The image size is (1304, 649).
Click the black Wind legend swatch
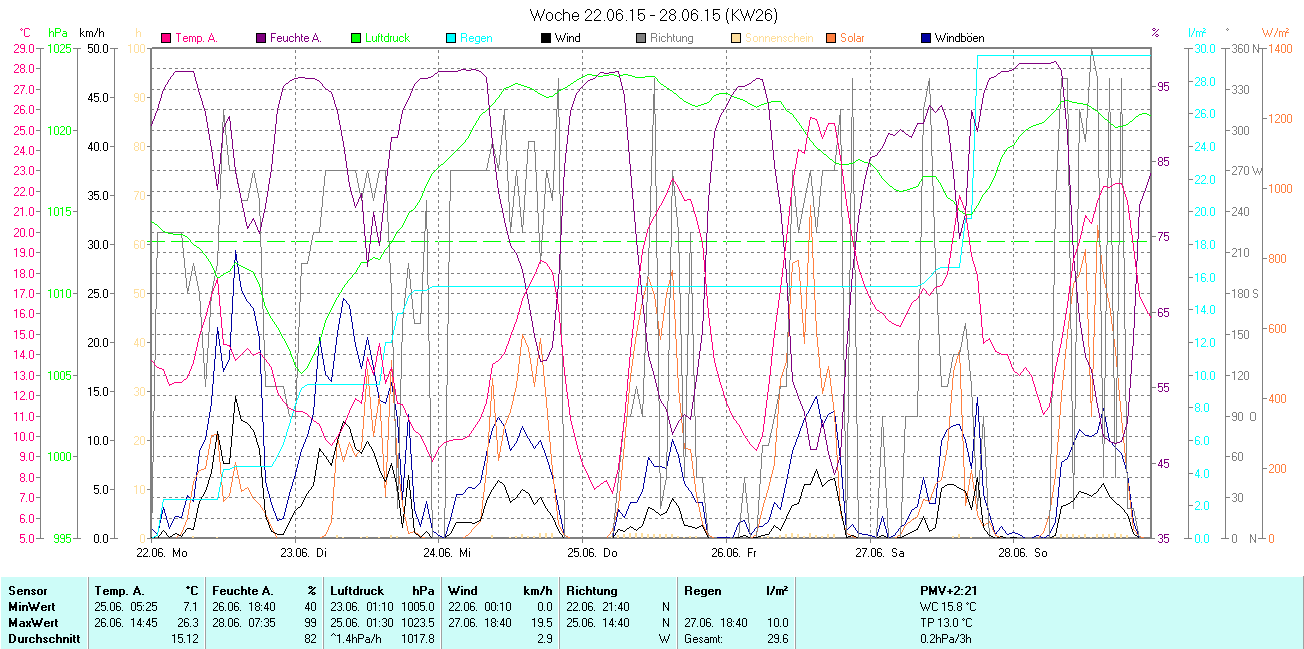point(545,38)
